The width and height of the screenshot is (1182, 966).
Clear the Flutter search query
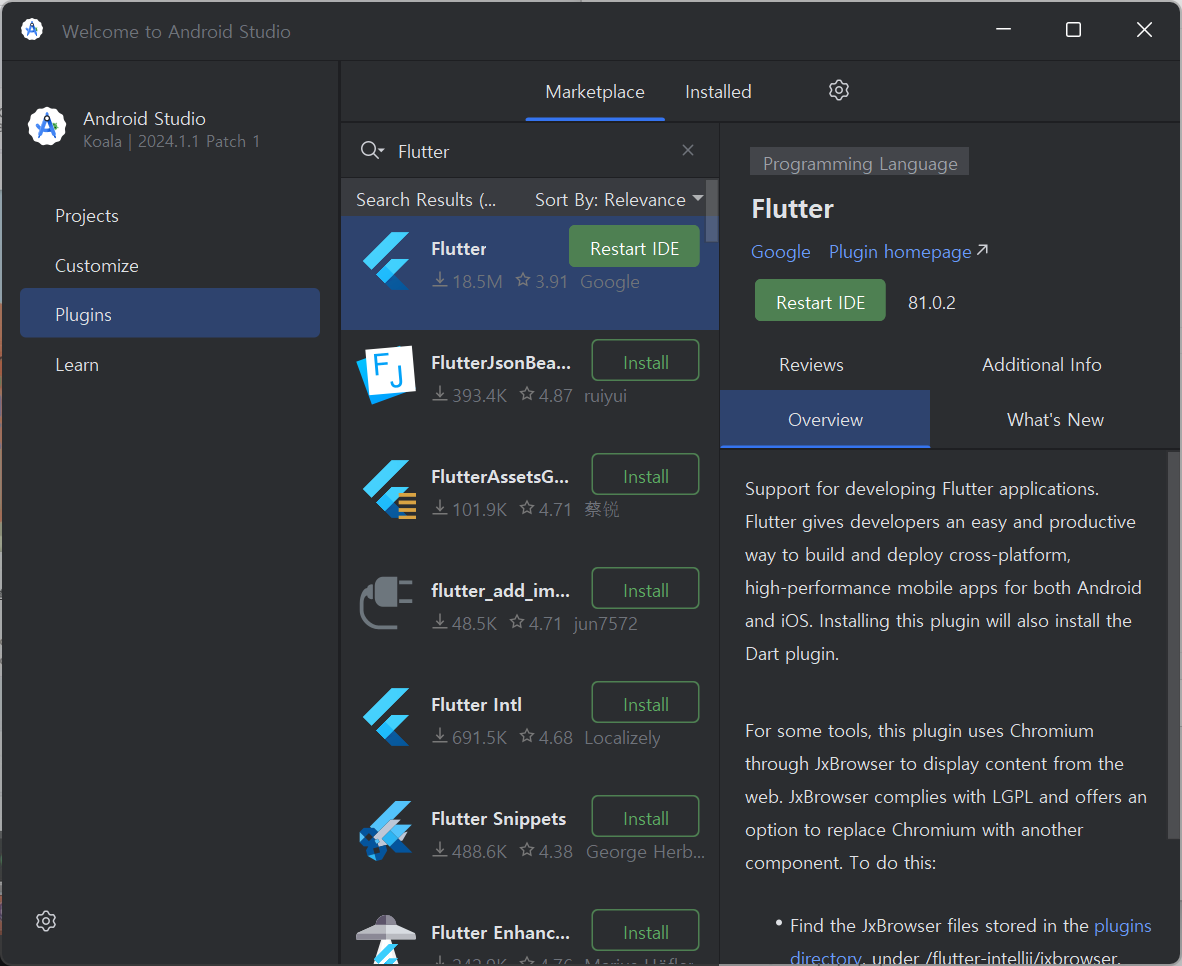687,150
